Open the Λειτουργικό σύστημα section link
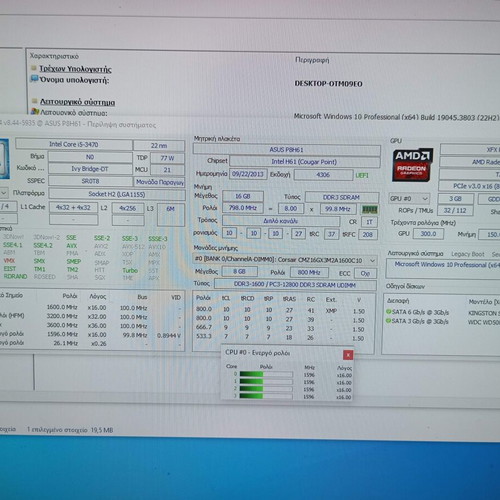Image resolution: width=500 pixels, height=500 pixels. 77,102
